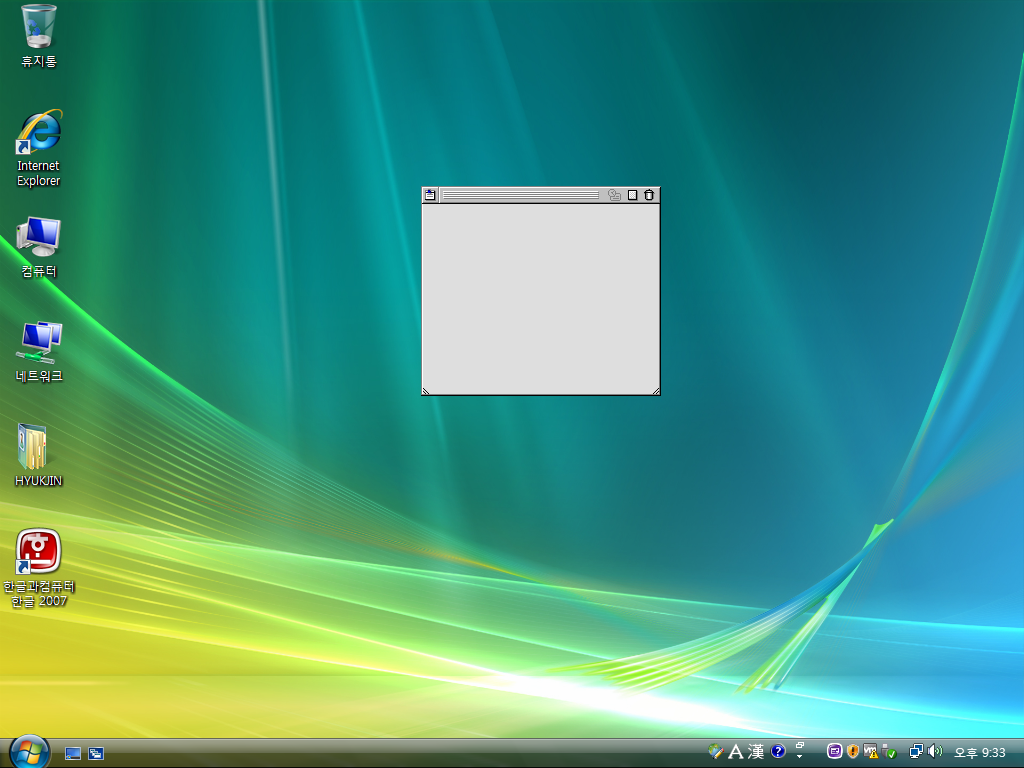Click the square box button in memo title bar
The width and height of the screenshot is (1024, 768).
(x=632, y=195)
